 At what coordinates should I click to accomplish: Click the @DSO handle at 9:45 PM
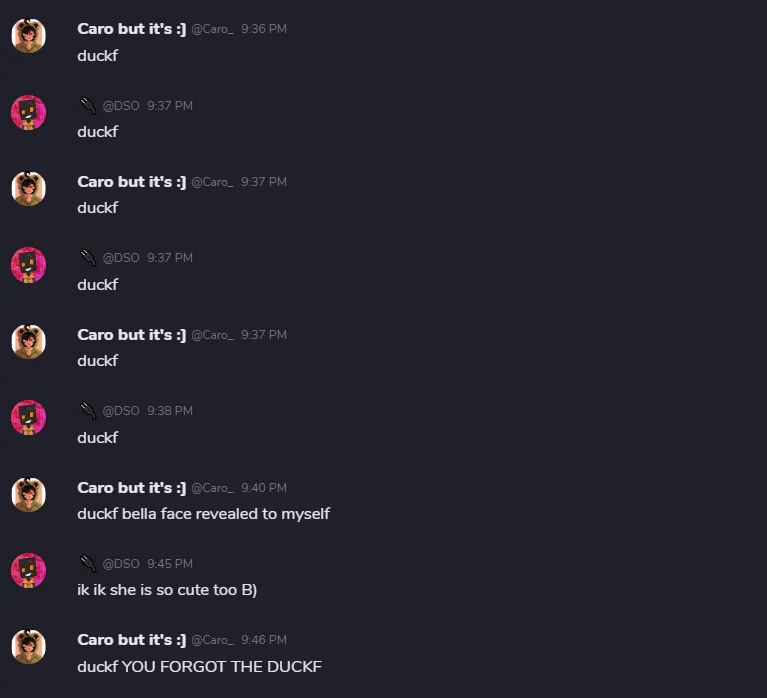click(x=121, y=564)
